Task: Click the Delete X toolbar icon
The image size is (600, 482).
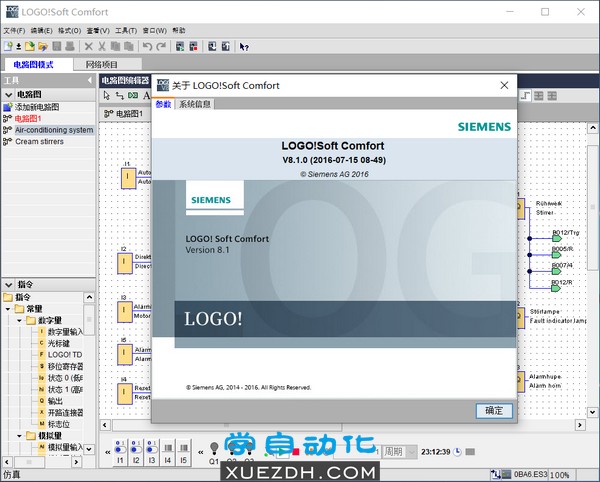Action: [88, 47]
